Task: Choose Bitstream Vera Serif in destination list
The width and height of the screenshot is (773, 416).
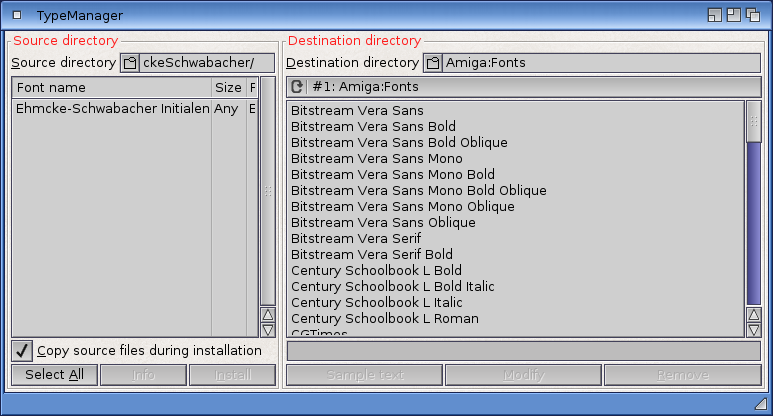Action: [x=355, y=239]
